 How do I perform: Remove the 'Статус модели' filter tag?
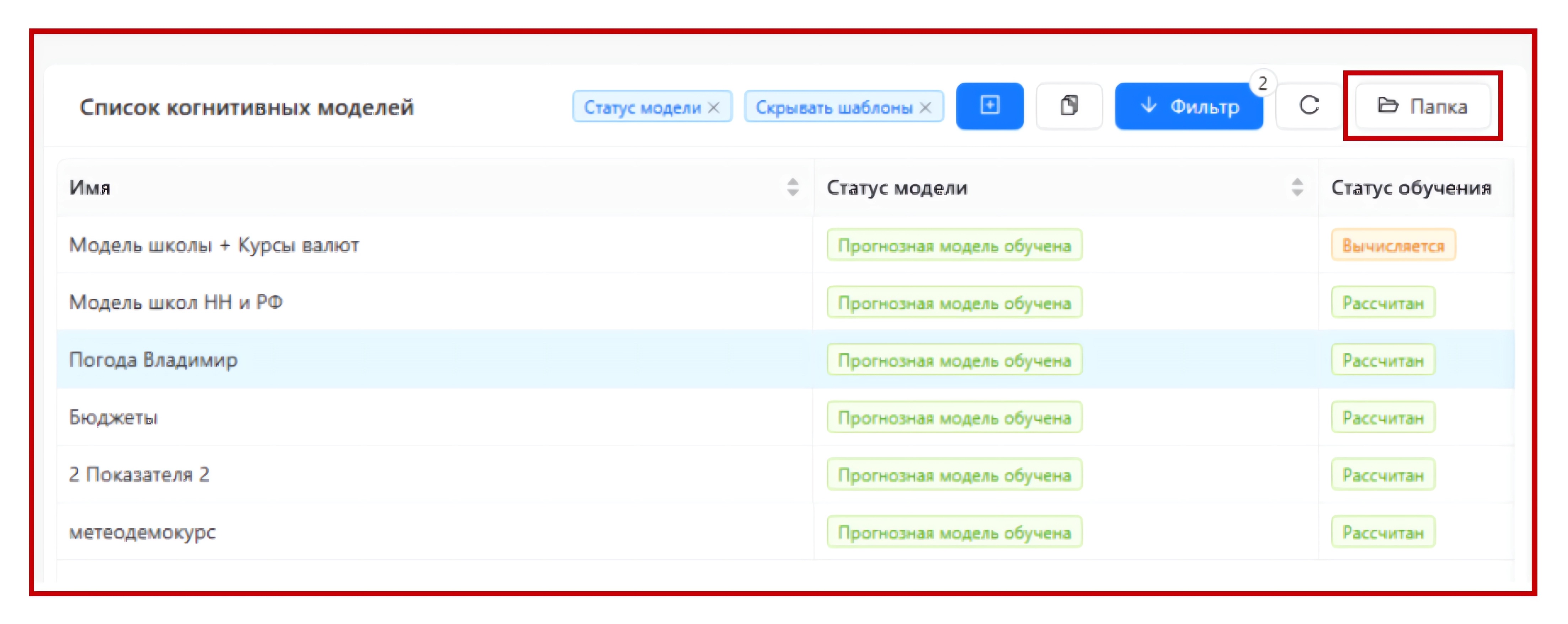[x=714, y=108]
